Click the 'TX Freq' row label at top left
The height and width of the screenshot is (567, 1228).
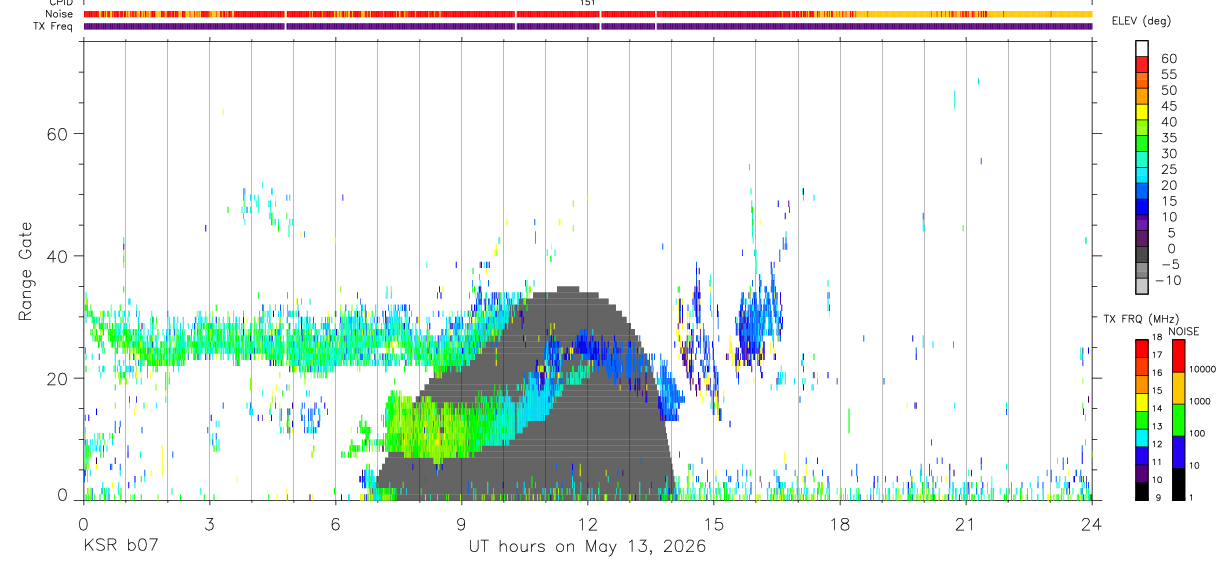(54, 26)
